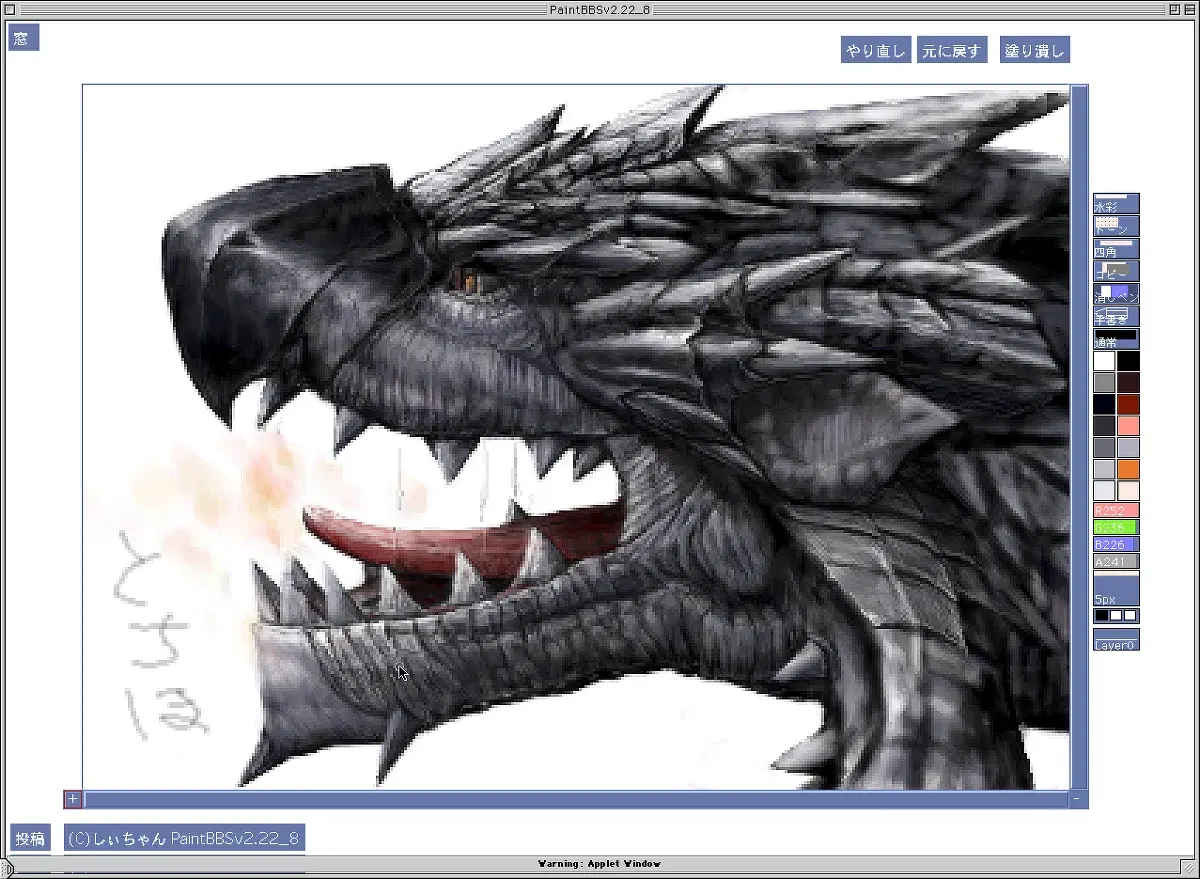
Task: Select the 手書き freehand drawing mode
Action: 1116,317
